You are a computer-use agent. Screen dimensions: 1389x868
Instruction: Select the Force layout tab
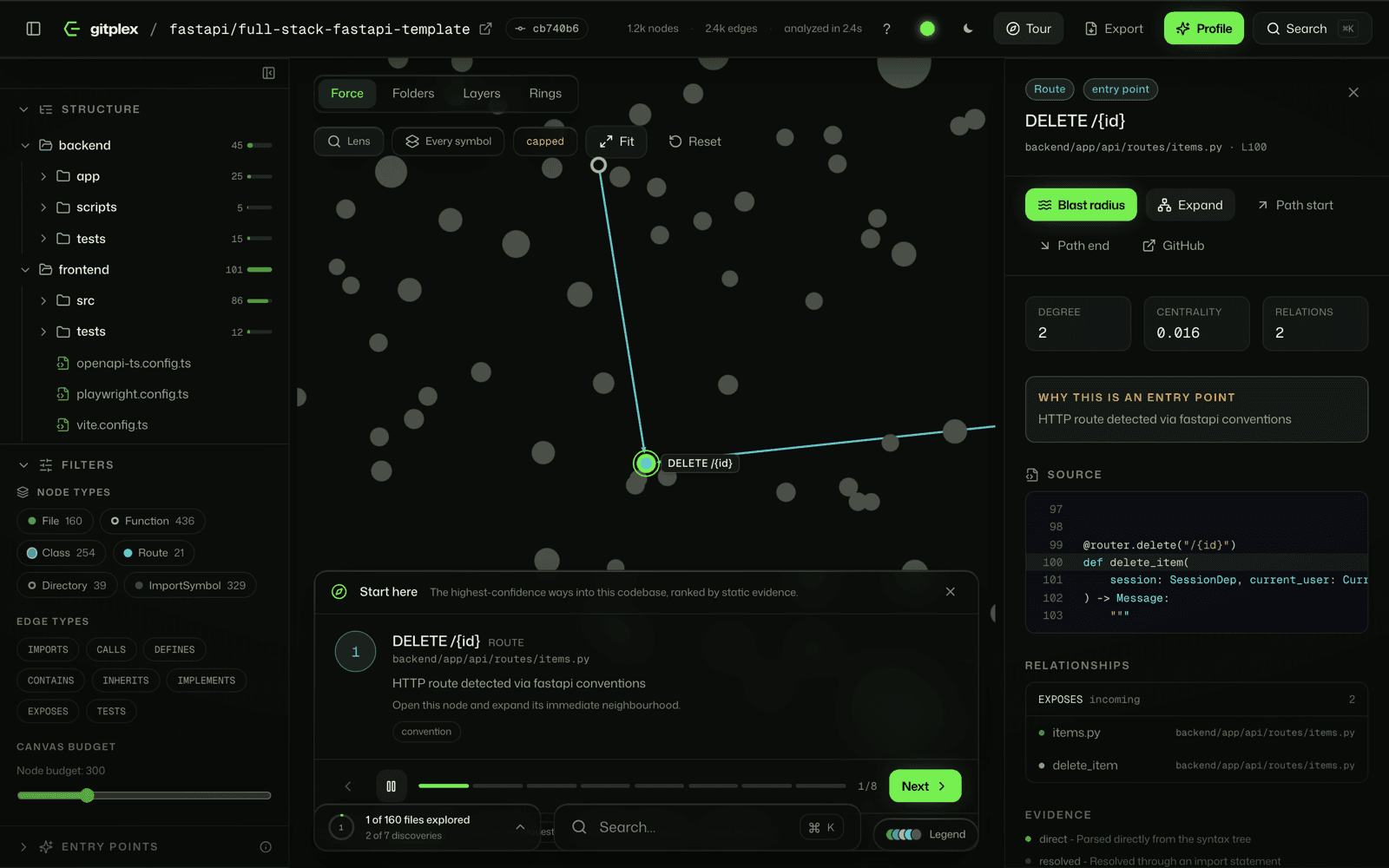[x=347, y=94]
